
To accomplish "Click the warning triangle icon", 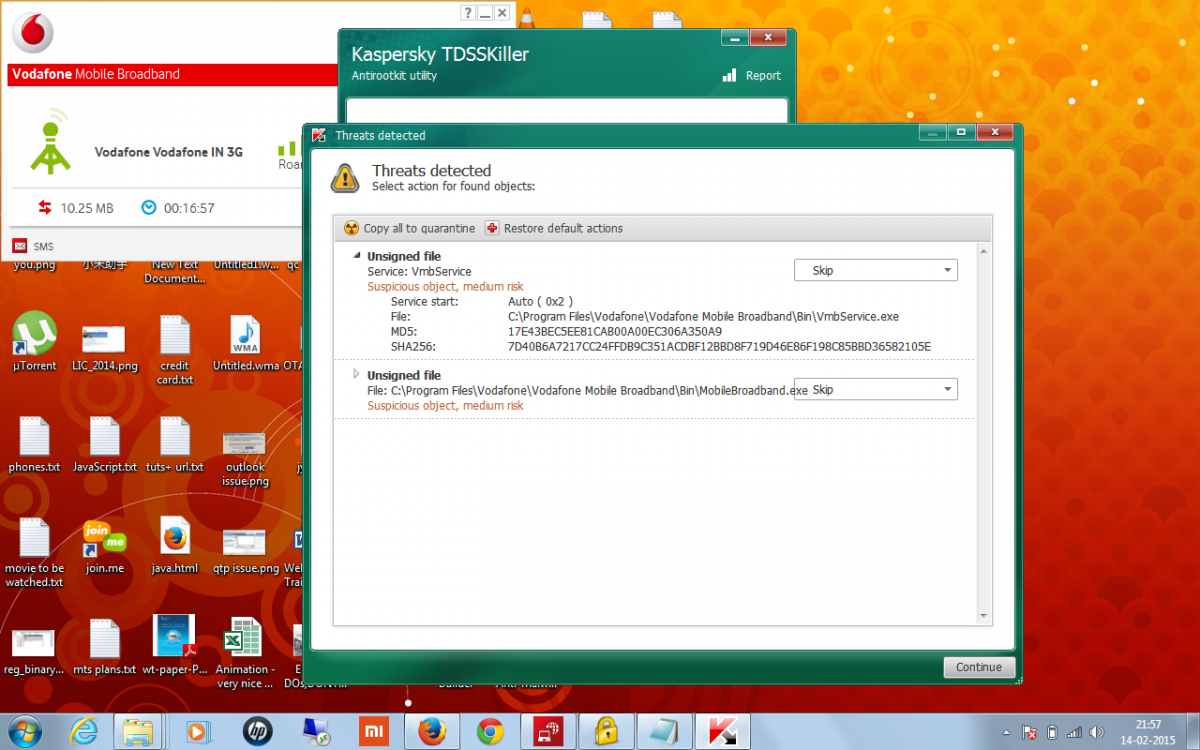I will [345, 178].
